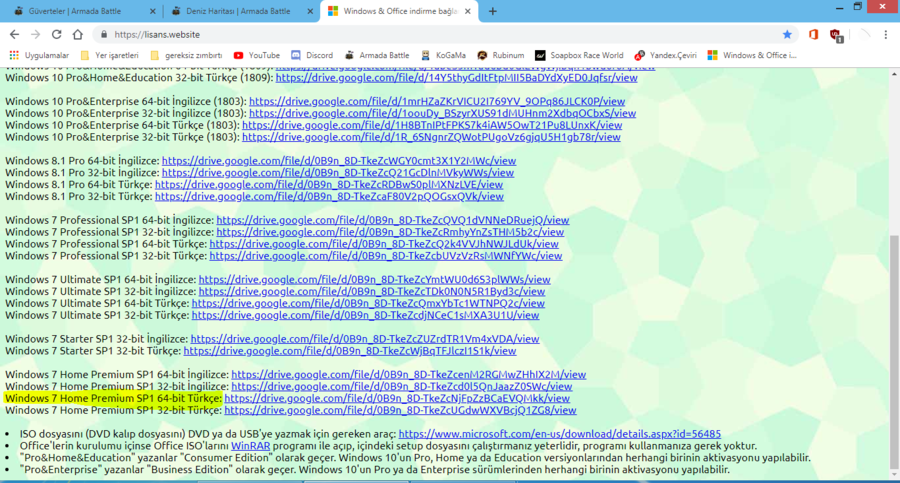
Task: Open the microsoft.com download details link
Action: pos(560,434)
